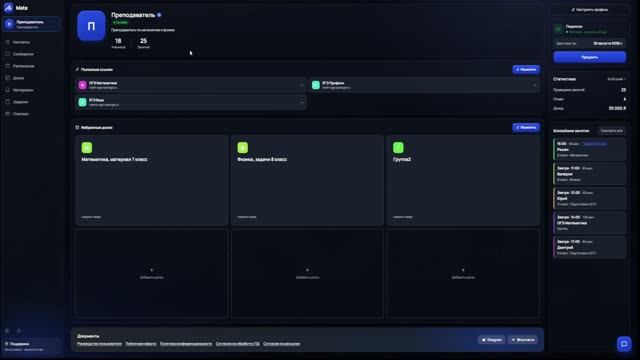The height and width of the screenshot is (360, 640).
Task: Open the Публичная оферта document link
Action: [141, 344]
